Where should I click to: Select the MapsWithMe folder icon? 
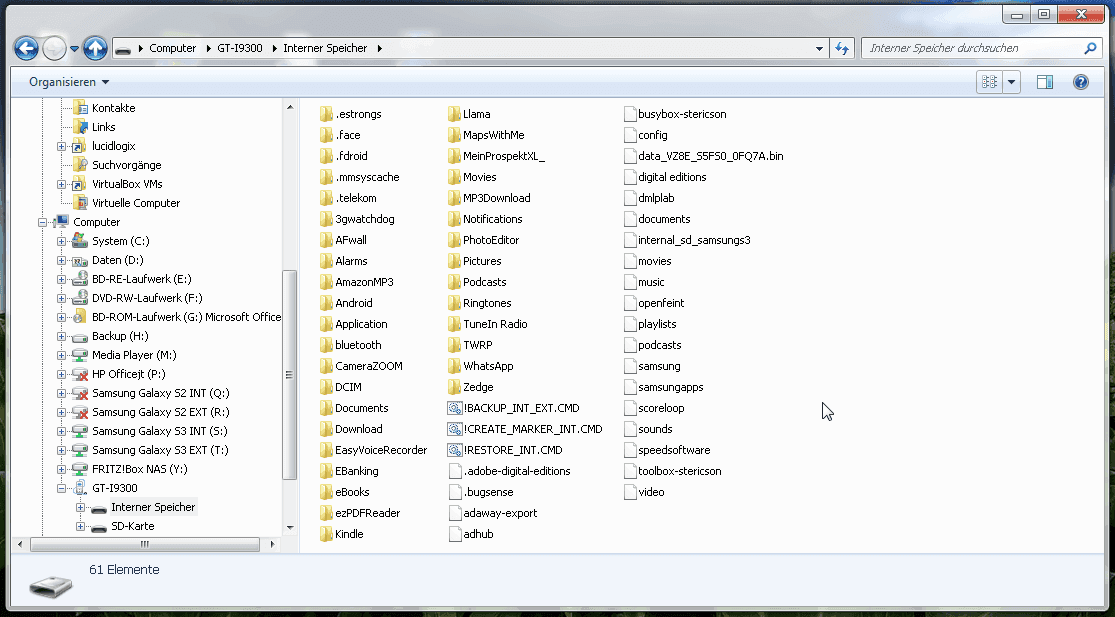[454, 135]
